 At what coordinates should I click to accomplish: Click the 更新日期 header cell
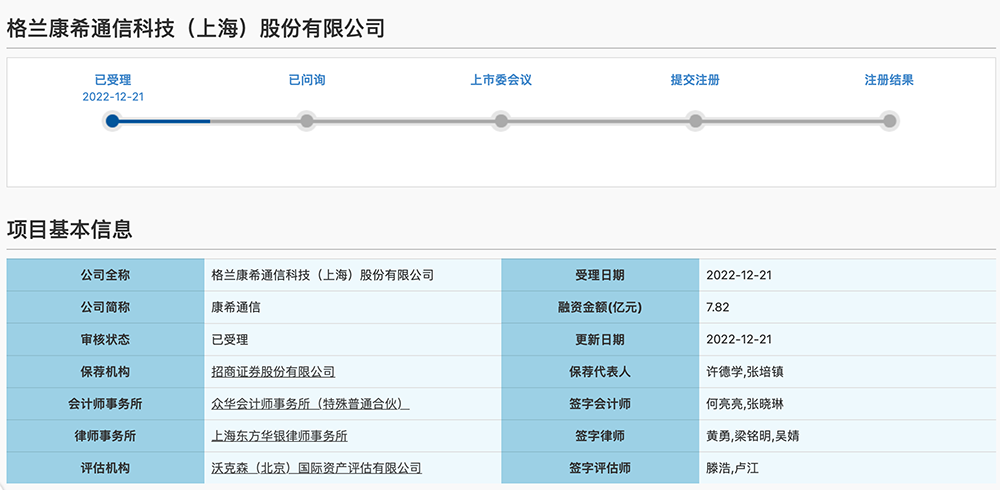pos(600,340)
